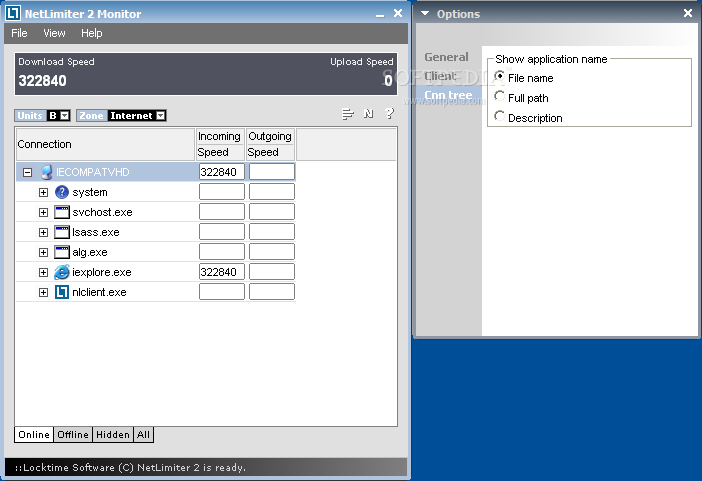Click the list options toolbar icon
This screenshot has height=481, width=702.
(x=348, y=114)
